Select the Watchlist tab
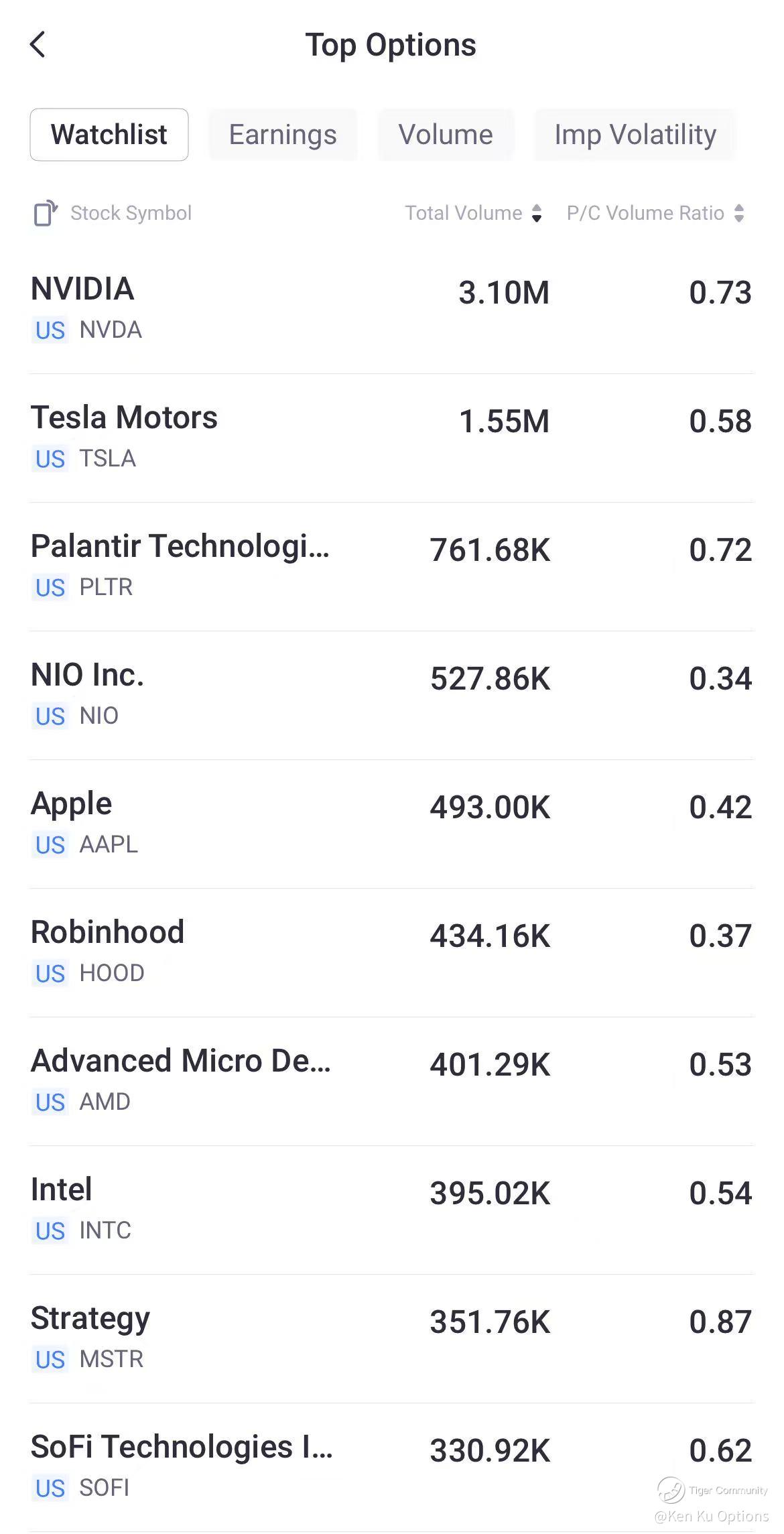The width and height of the screenshot is (784, 1534). coord(109,135)
